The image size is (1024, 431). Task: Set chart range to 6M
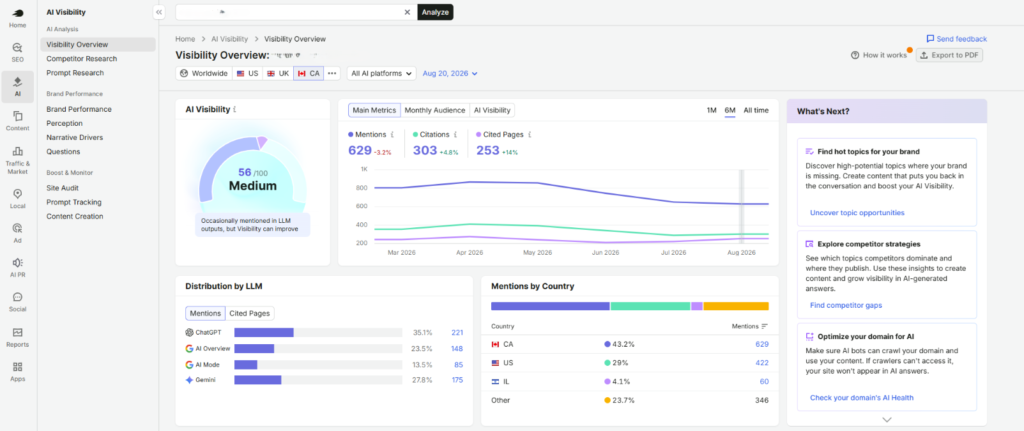(730, 110)
